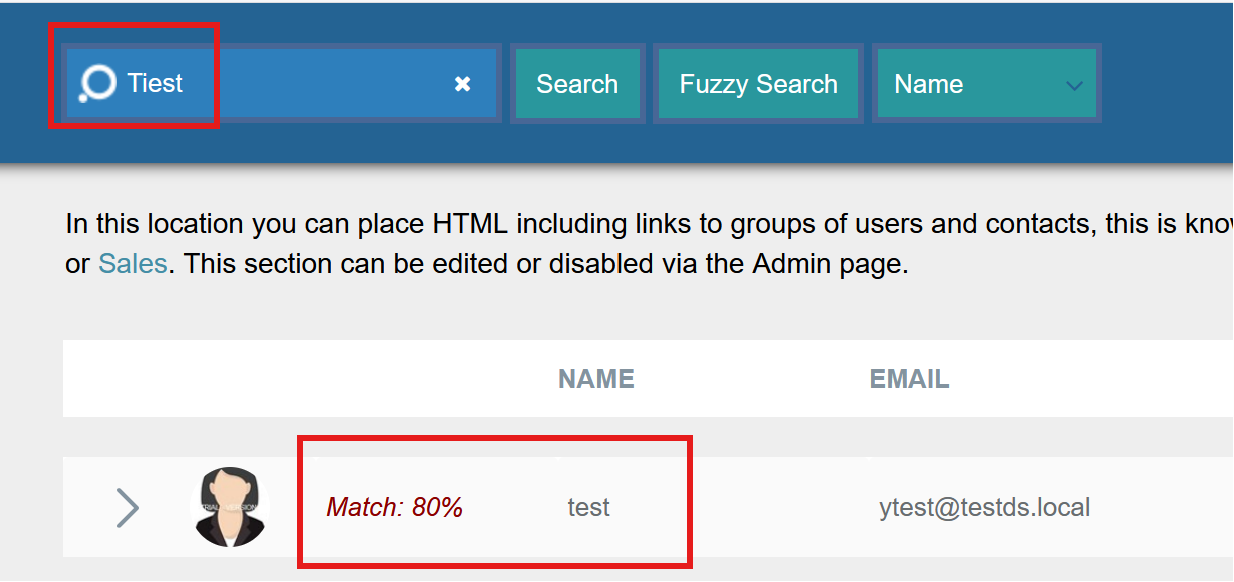Click the email ytest@testds.local
The width and height of the screenshot is (1234, 582).
pyautogui.click(x=984, y=507)
